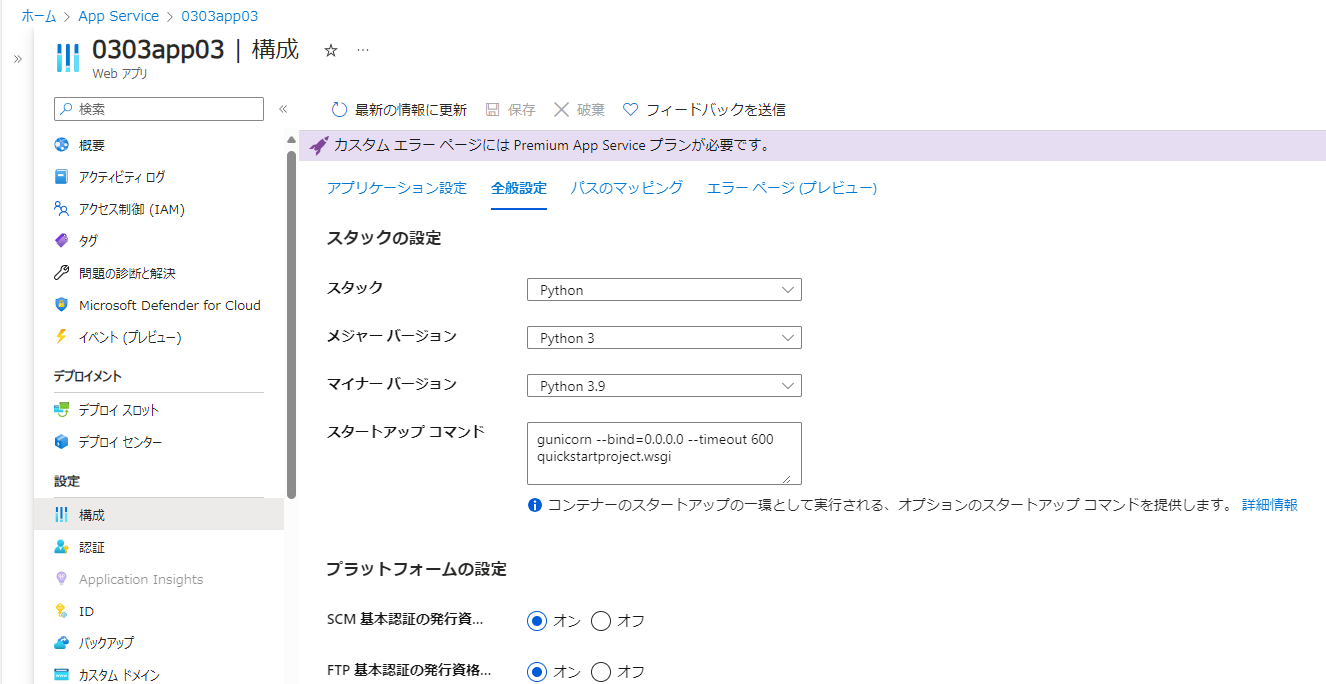The width and height of the screenshot is (1326, 684).
Task: Open the メジャー バージョン Python 3 dropdown
Action: [x=664, y=338]
